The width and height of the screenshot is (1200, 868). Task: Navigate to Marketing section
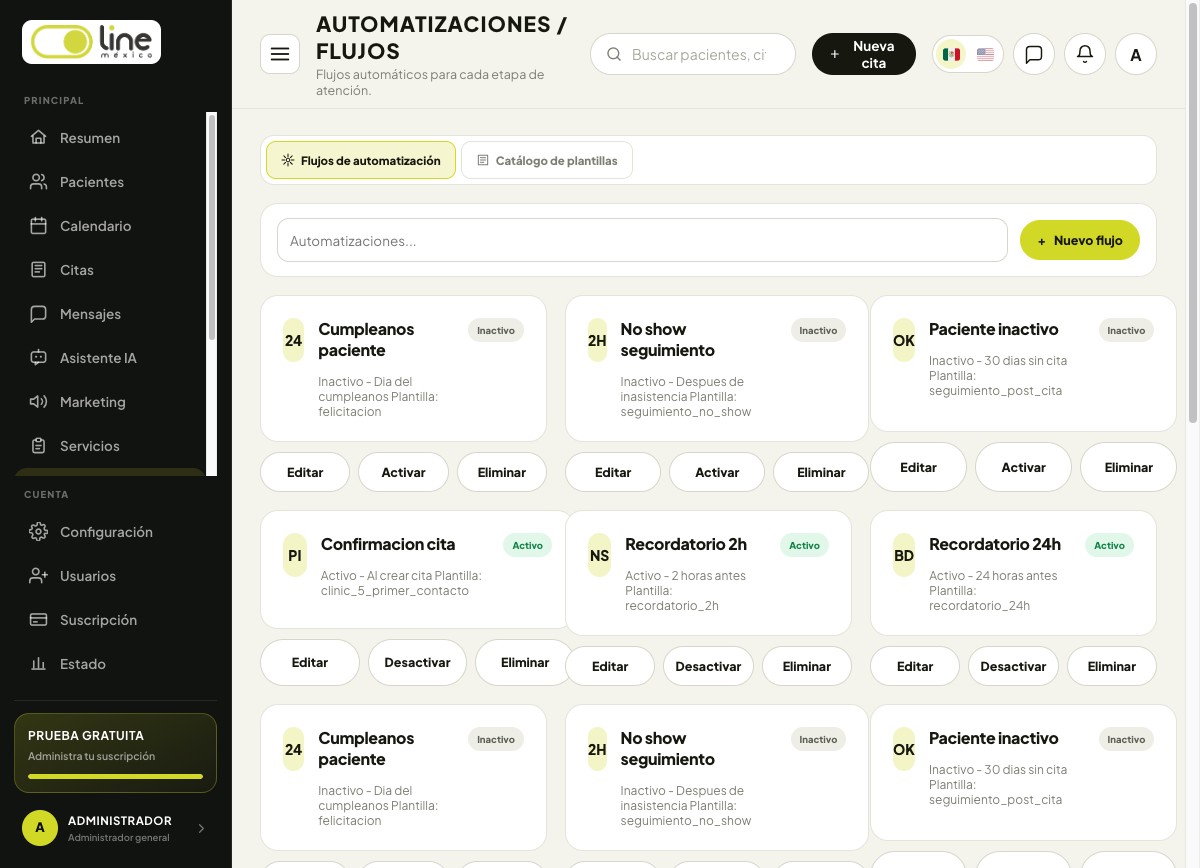tap(110, 402)
